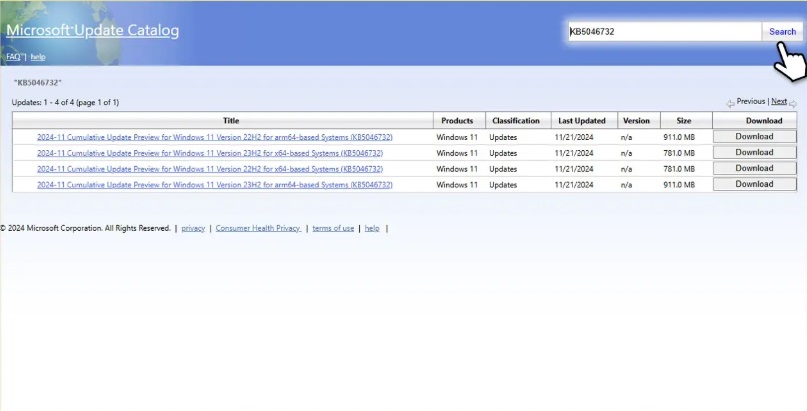
Task: Click the Next page arrow icon
Action: click(793, 103)
